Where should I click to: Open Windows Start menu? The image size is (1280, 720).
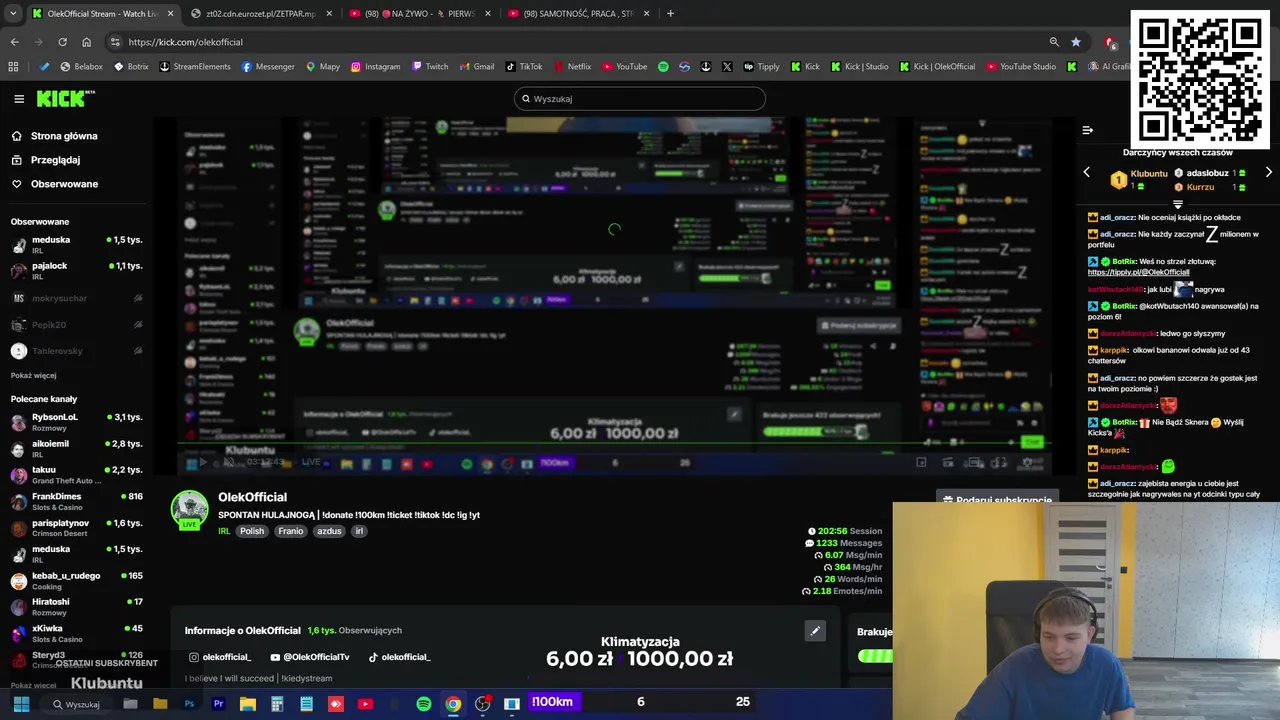(x=21, y=704)
